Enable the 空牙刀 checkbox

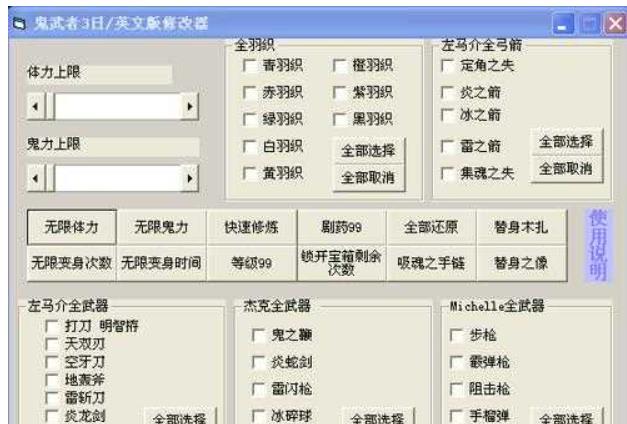52,362
